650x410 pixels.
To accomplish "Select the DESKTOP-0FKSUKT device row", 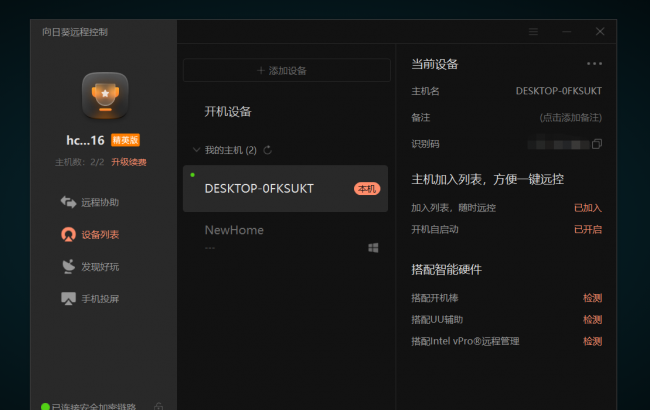I will (285, 189).
